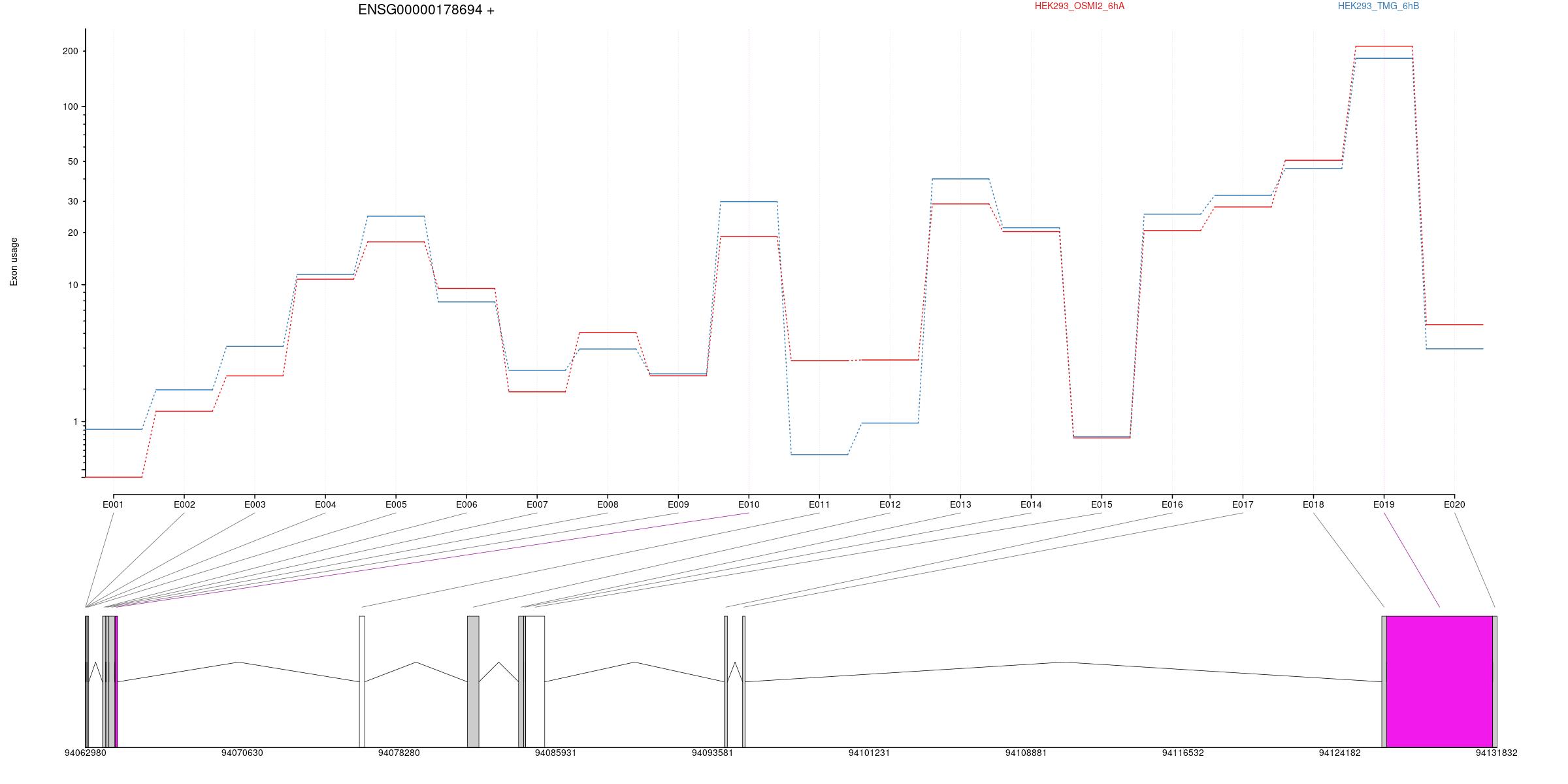Click the E003 exon label
The height and width of the screenshot is (784, 1568).
pyautogui.click(x=255, y=504)
